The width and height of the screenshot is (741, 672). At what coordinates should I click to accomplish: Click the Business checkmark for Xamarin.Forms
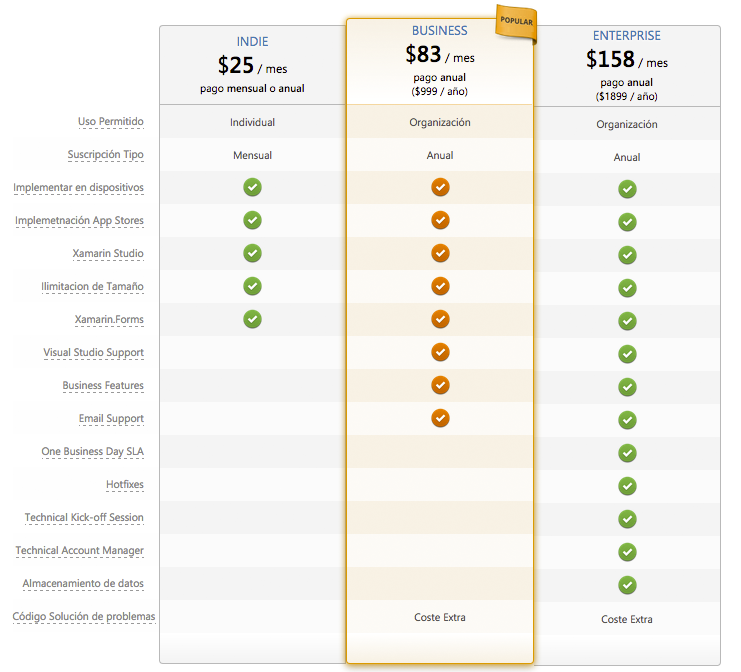[x=440, y=319]
